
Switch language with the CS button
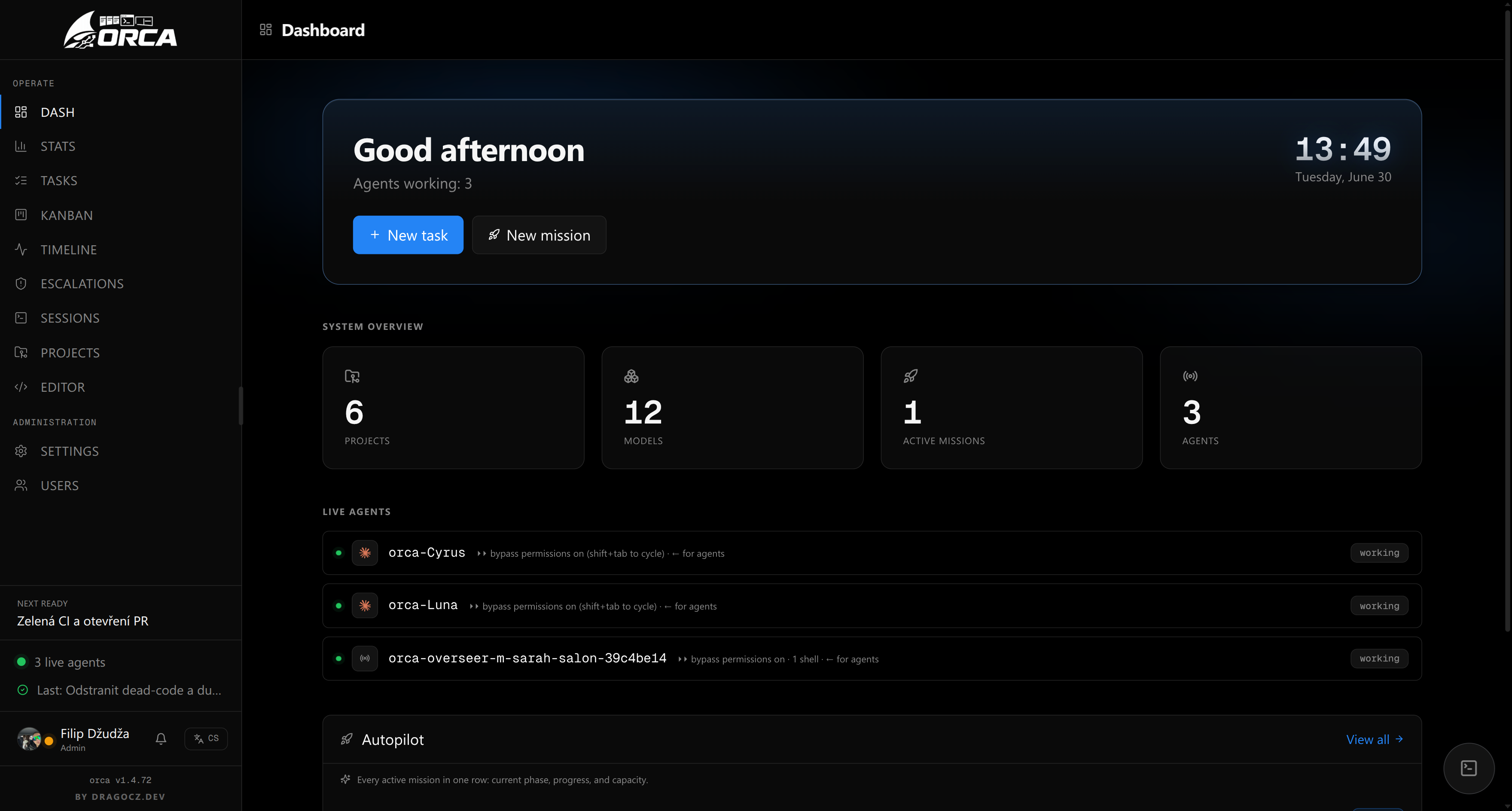pyautogui.click(x=206, y=739)
